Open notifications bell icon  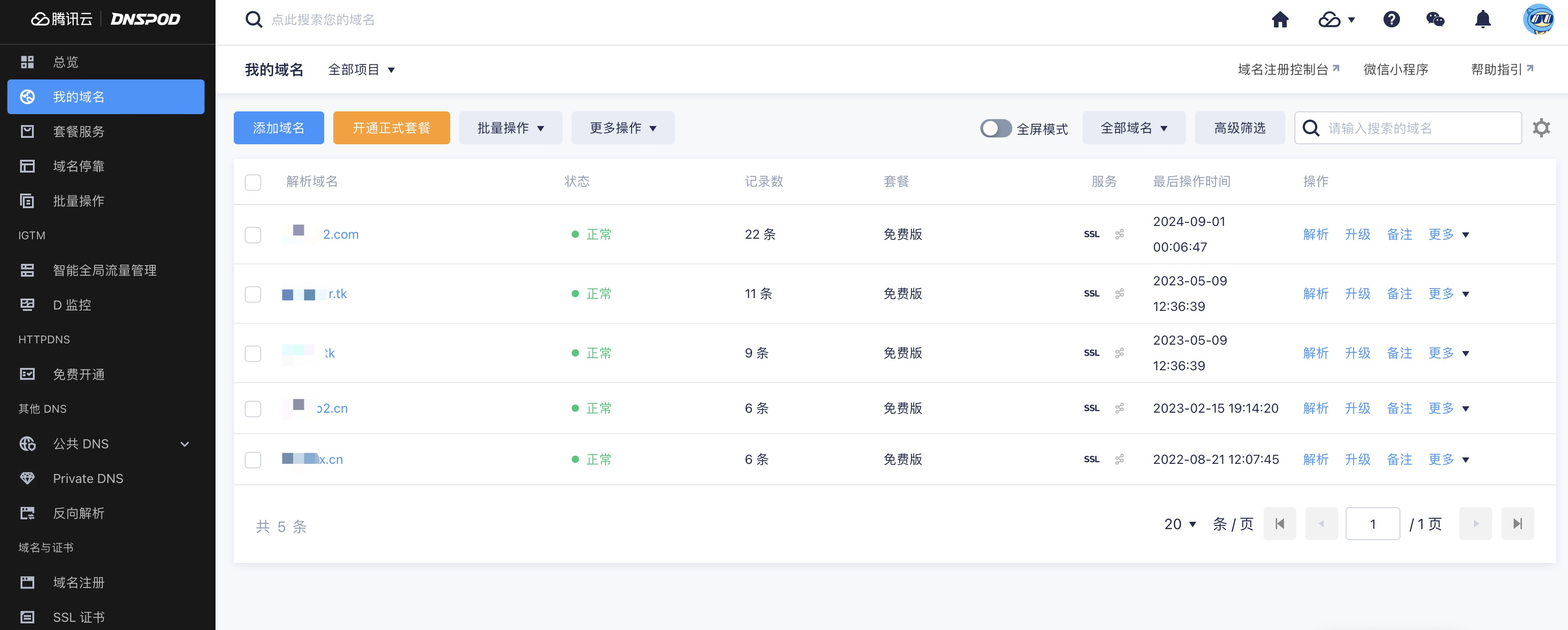[1483, 20]
